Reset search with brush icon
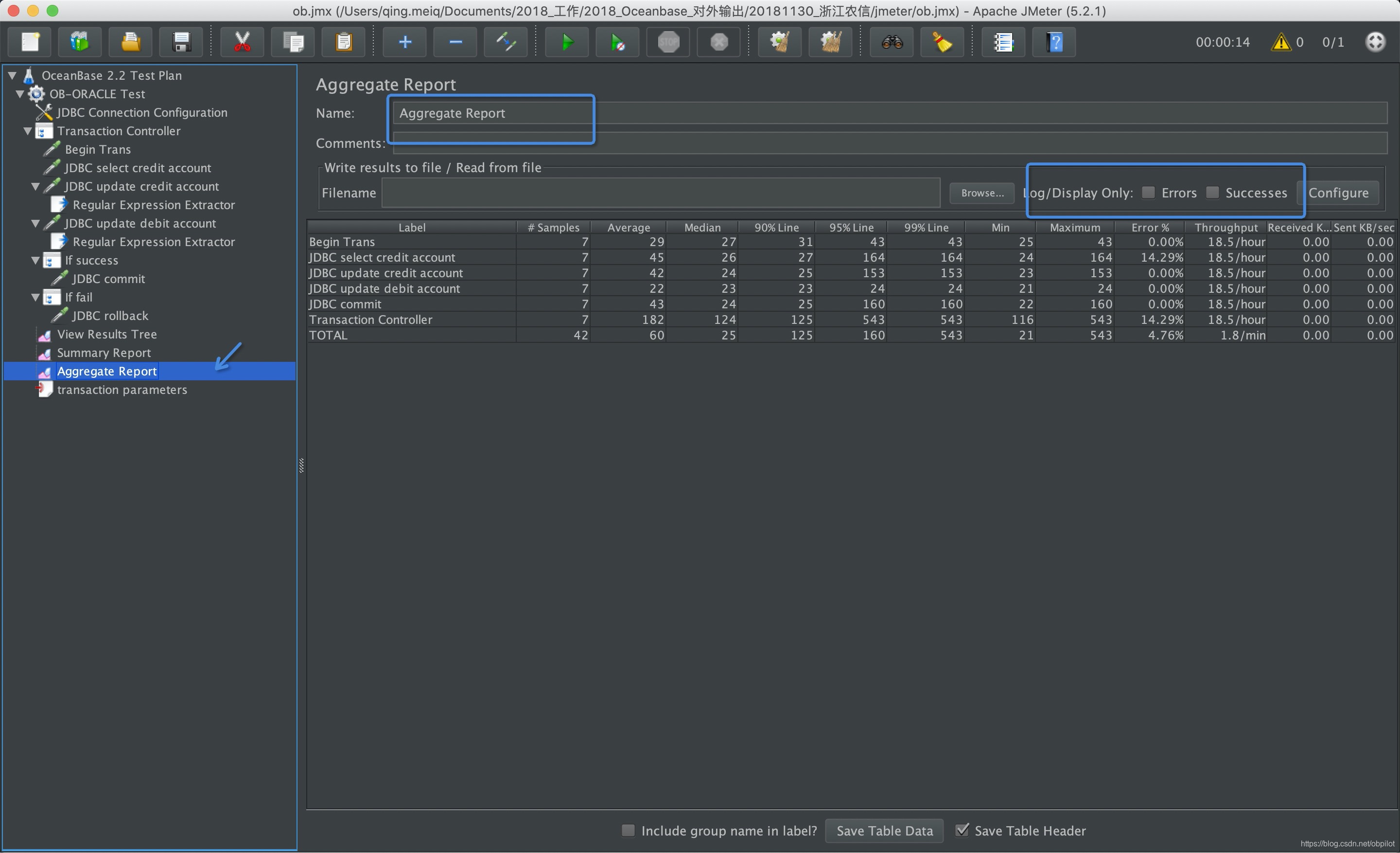This screenshot has height=853, width=1400. (x=942, y=42)
